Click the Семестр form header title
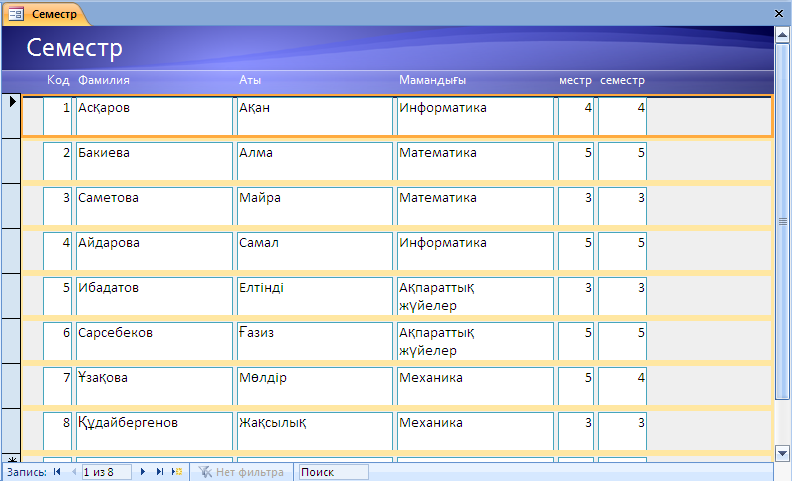The height and width of the screenshot is (481, 792). [x=74, y=48]
